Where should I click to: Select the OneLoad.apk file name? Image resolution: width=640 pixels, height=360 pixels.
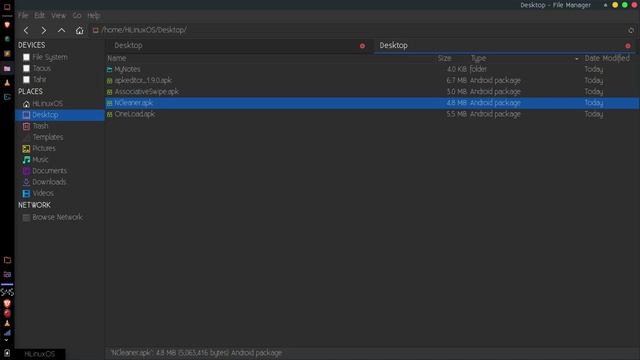(134, 114)
